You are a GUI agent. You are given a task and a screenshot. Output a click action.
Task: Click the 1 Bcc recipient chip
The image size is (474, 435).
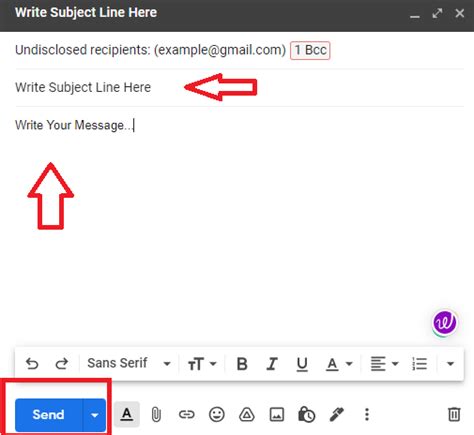pyautogui.click(x=310, y=50)
